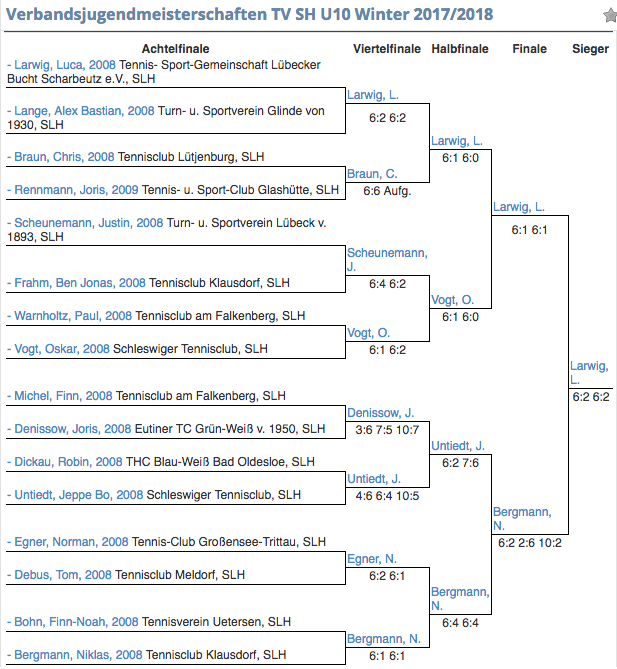Select Bergmann, Niklas, 2008 player link

[78, 655]
